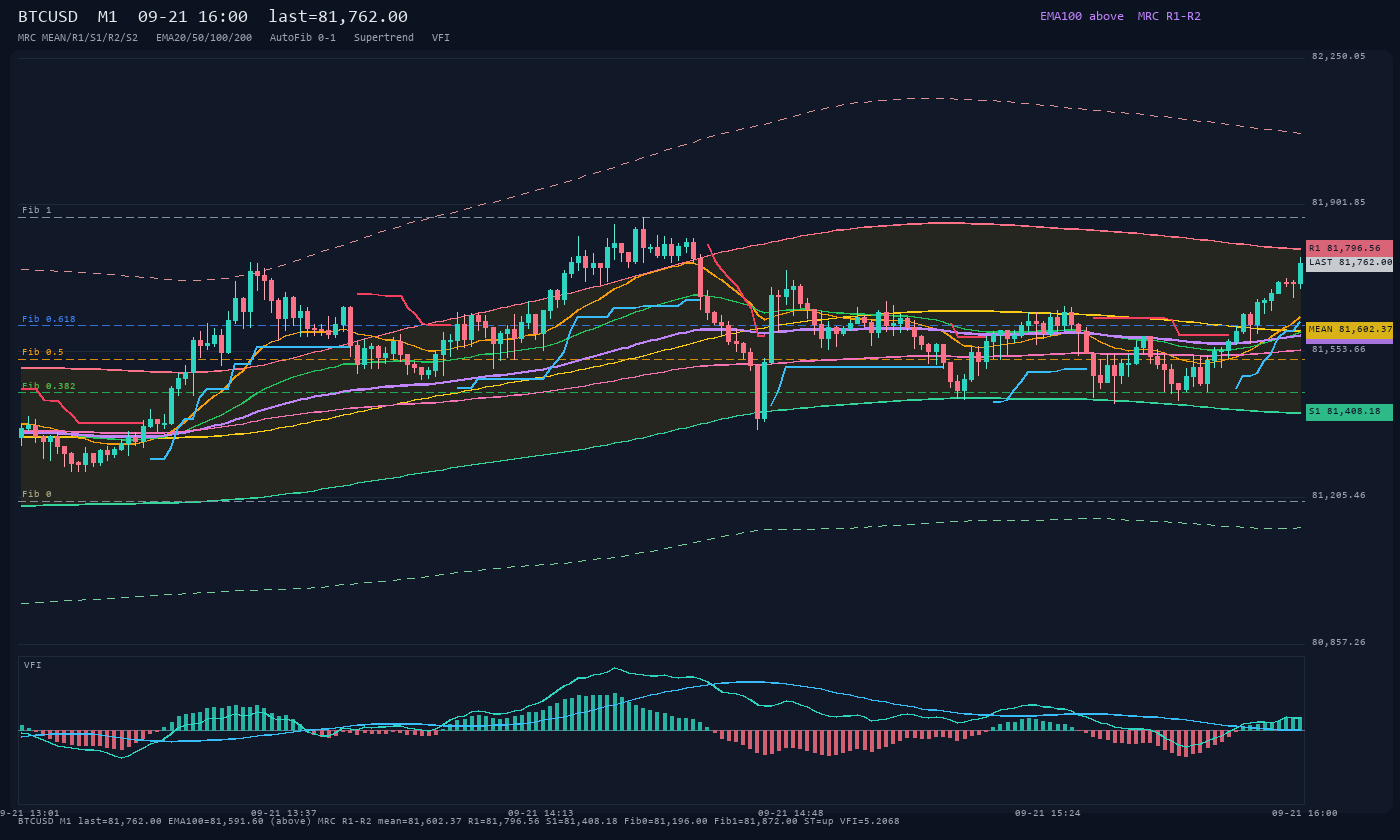Select the 'EMA100 above' status text
Image resolution: width=1400 pixels, height=840 pixels.
coord(1081,16)
